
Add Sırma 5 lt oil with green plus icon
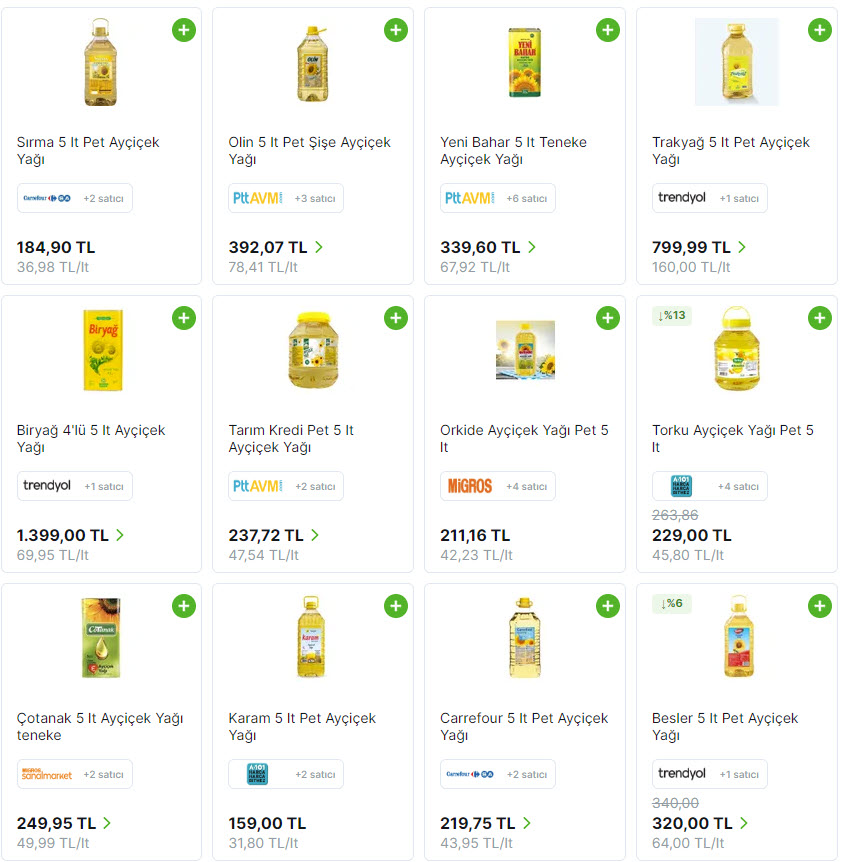[x=184, y=30]
